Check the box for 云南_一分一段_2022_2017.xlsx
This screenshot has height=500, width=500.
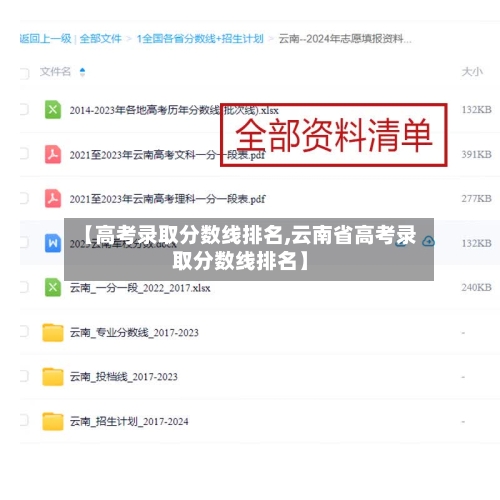(24, 287)
